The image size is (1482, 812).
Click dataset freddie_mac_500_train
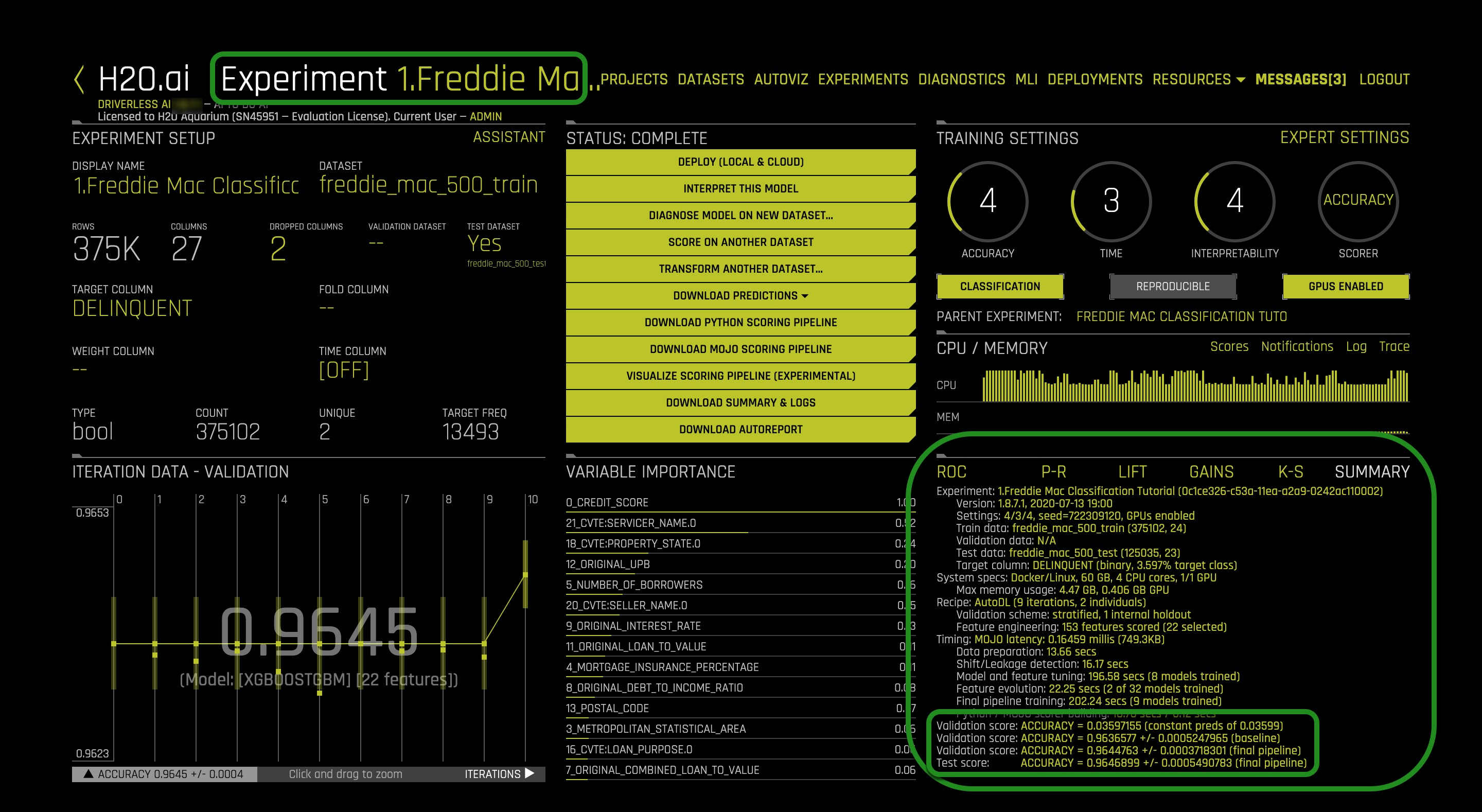[x=428, y=185]
